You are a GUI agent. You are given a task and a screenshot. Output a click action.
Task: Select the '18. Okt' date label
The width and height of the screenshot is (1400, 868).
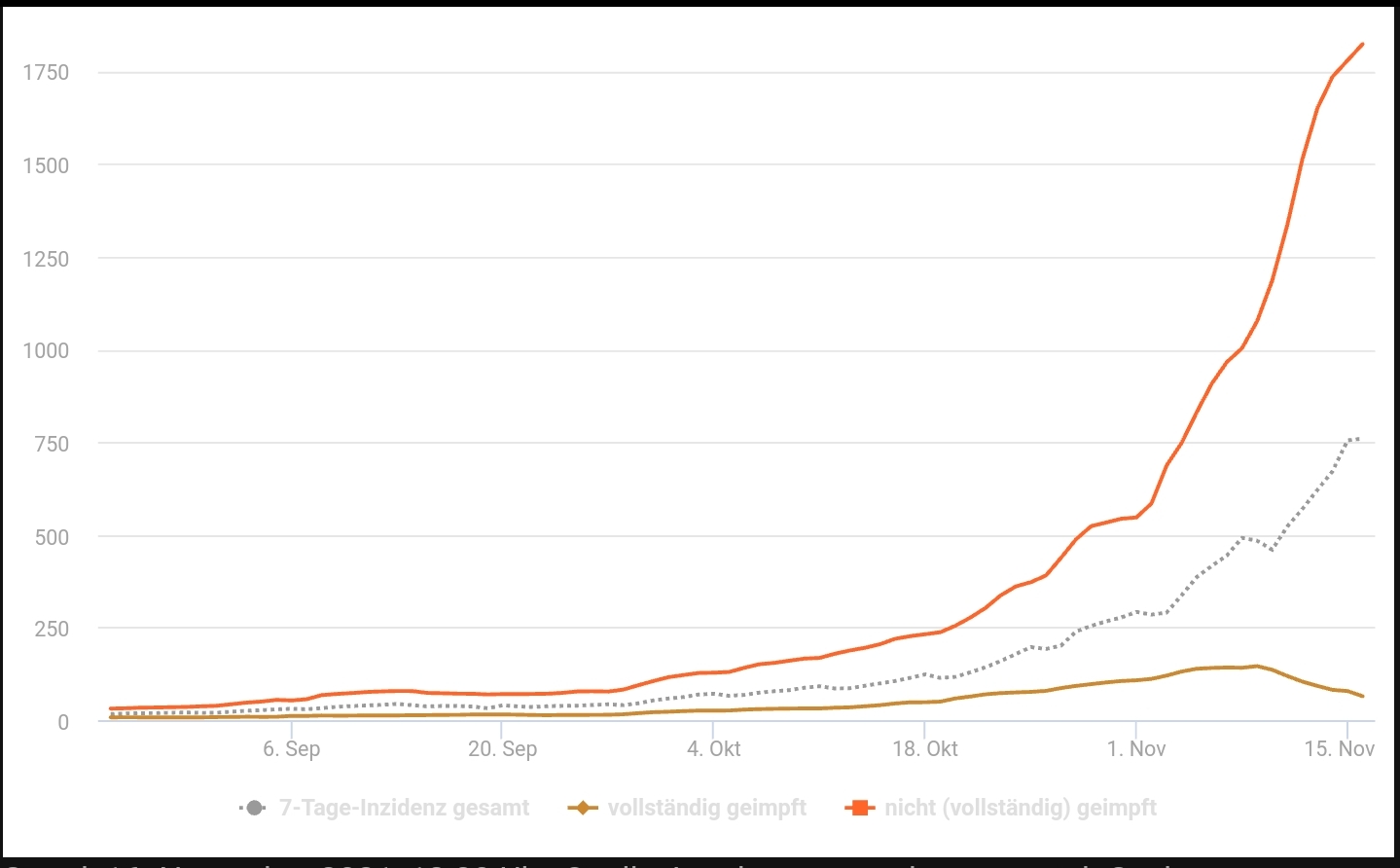925,749
